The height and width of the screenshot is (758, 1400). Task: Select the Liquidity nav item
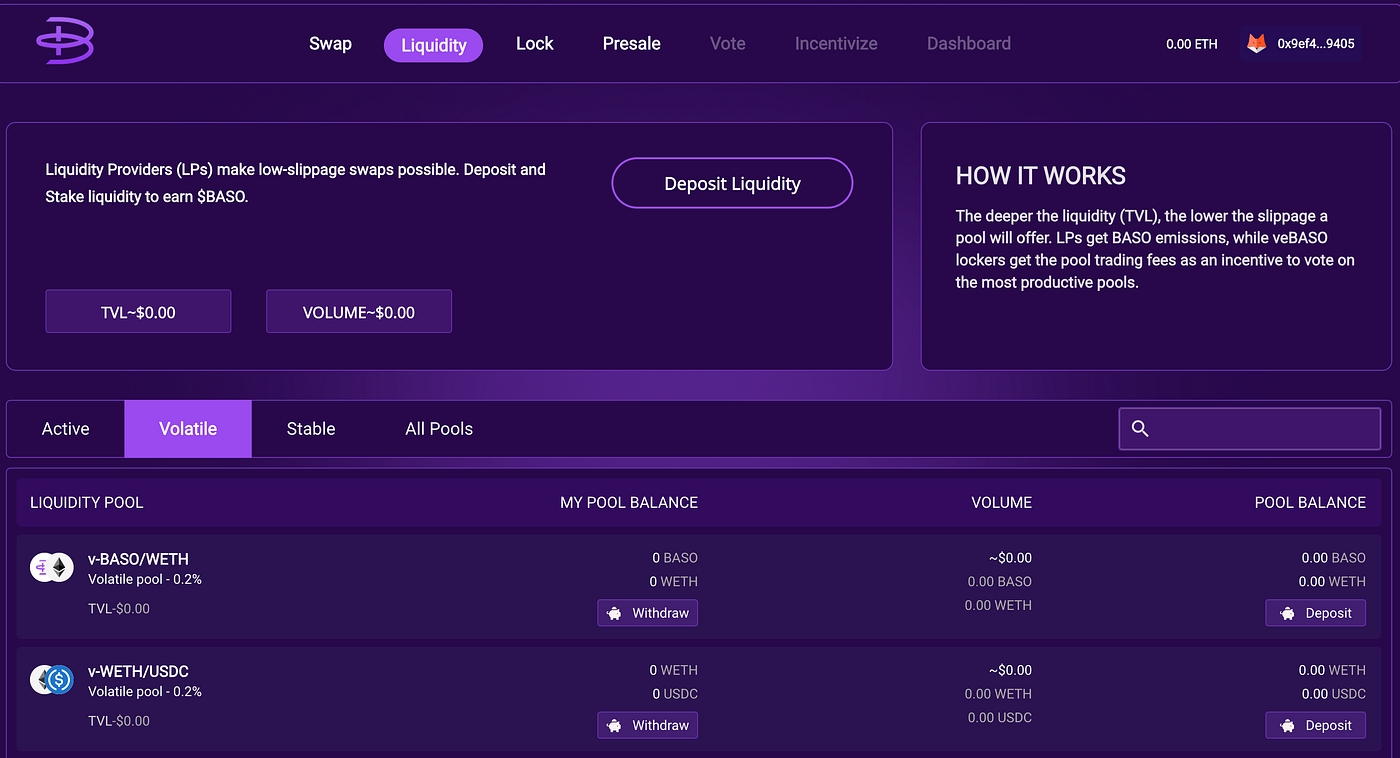point(433,45)
